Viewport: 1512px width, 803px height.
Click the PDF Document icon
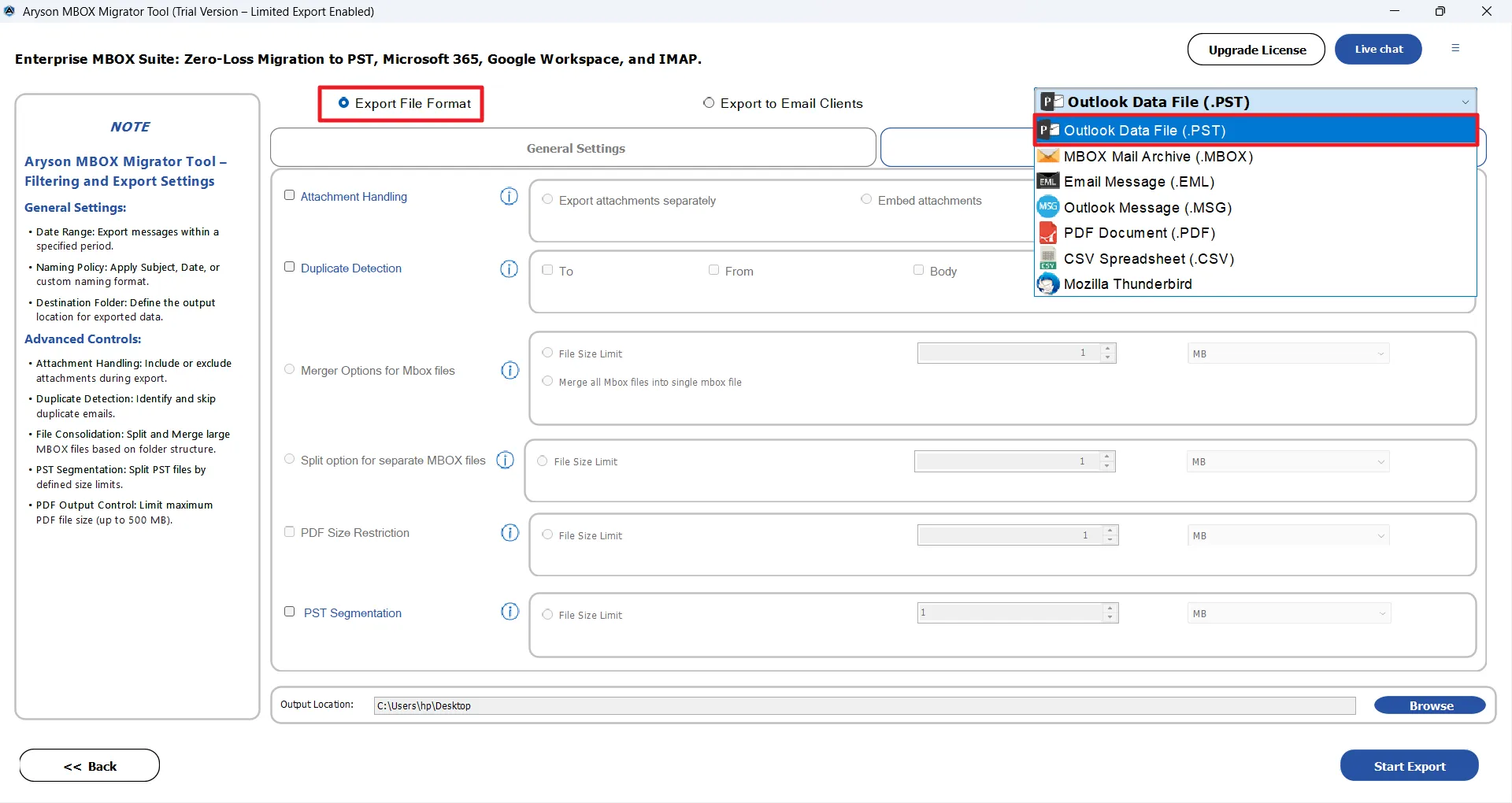tap(1048, 232)
